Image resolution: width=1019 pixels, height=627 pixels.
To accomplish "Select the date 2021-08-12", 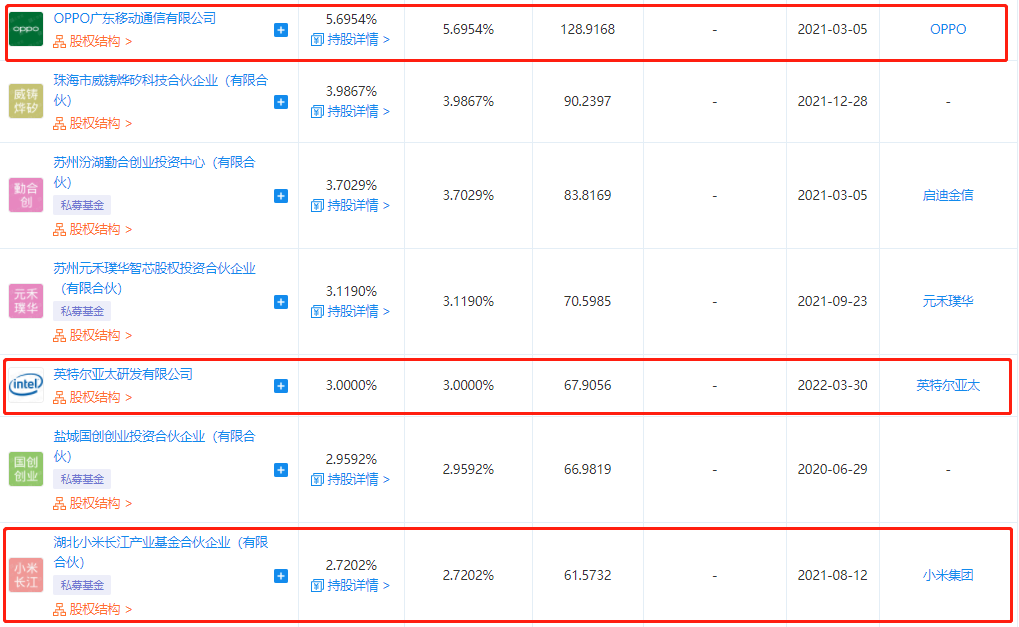I will [x=832, y=575].
